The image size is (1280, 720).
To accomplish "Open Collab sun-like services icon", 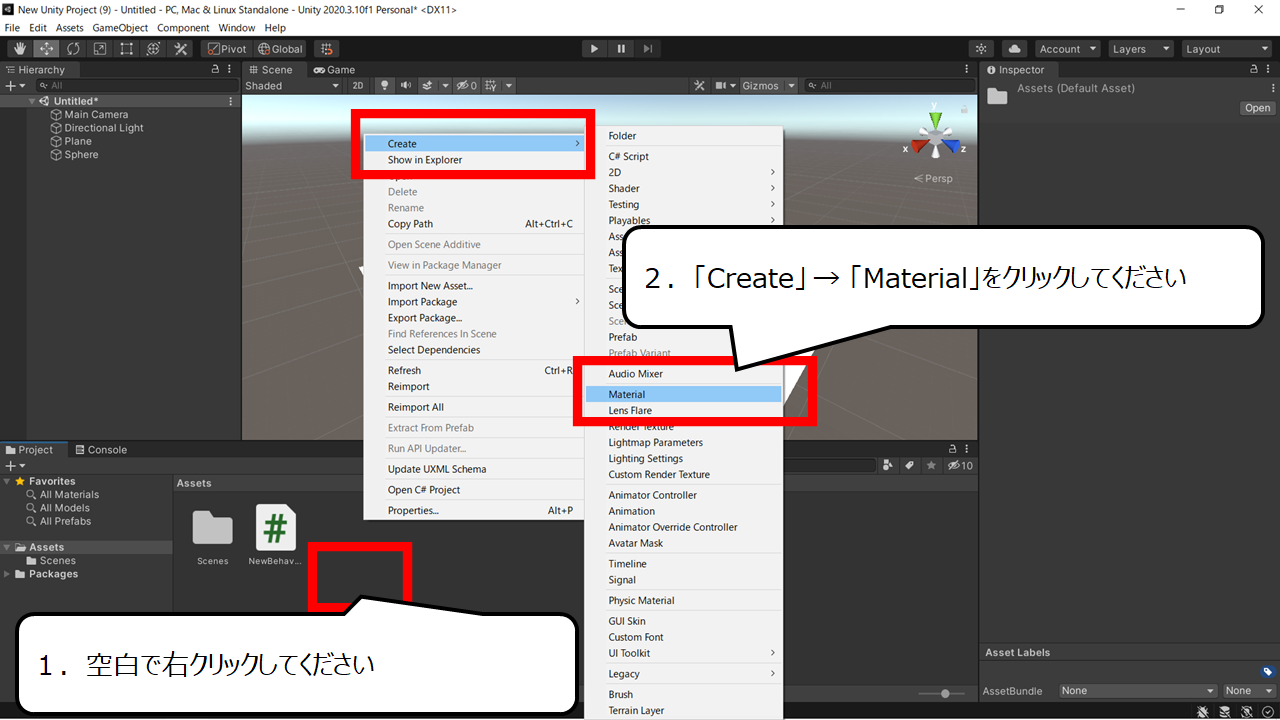I will coord(982,49).
